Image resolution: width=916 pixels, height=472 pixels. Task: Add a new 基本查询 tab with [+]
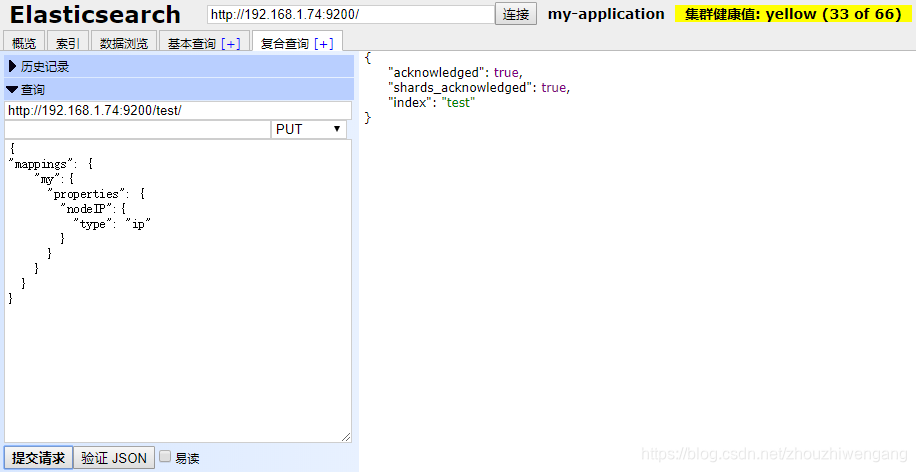[x=231, y=44]
